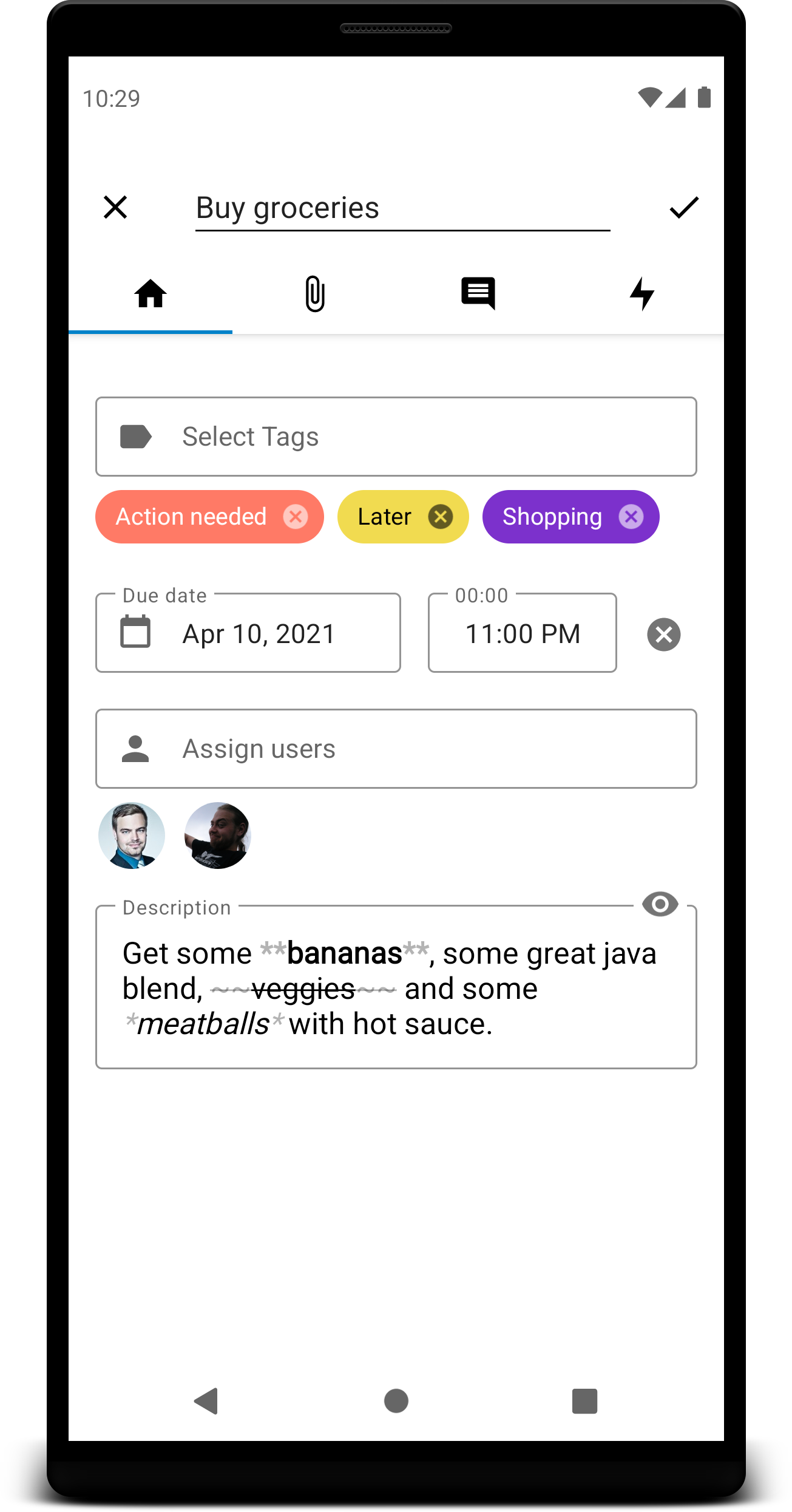Change the 11:00 PM time field

pos(523,633)
